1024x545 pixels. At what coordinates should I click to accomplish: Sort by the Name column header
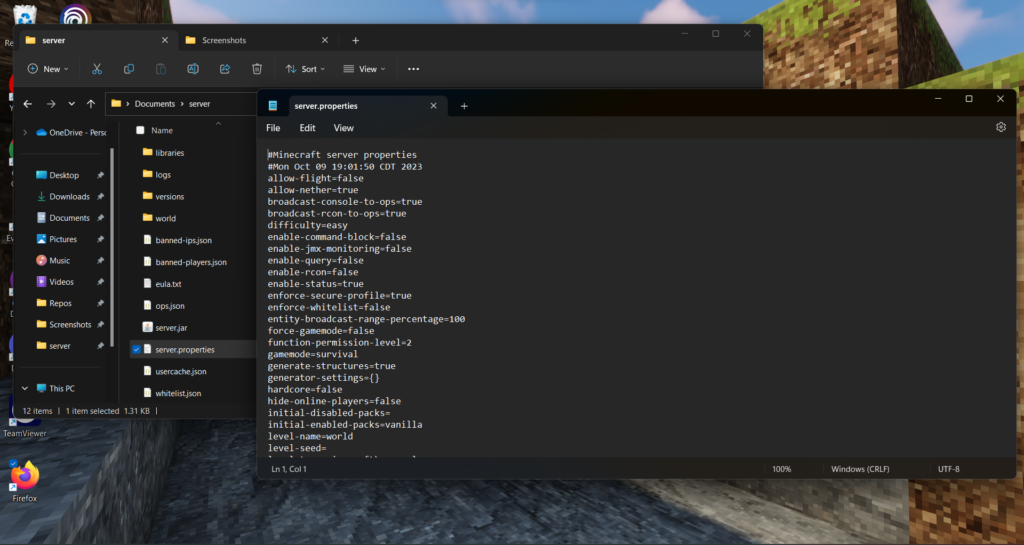point(162,131)
